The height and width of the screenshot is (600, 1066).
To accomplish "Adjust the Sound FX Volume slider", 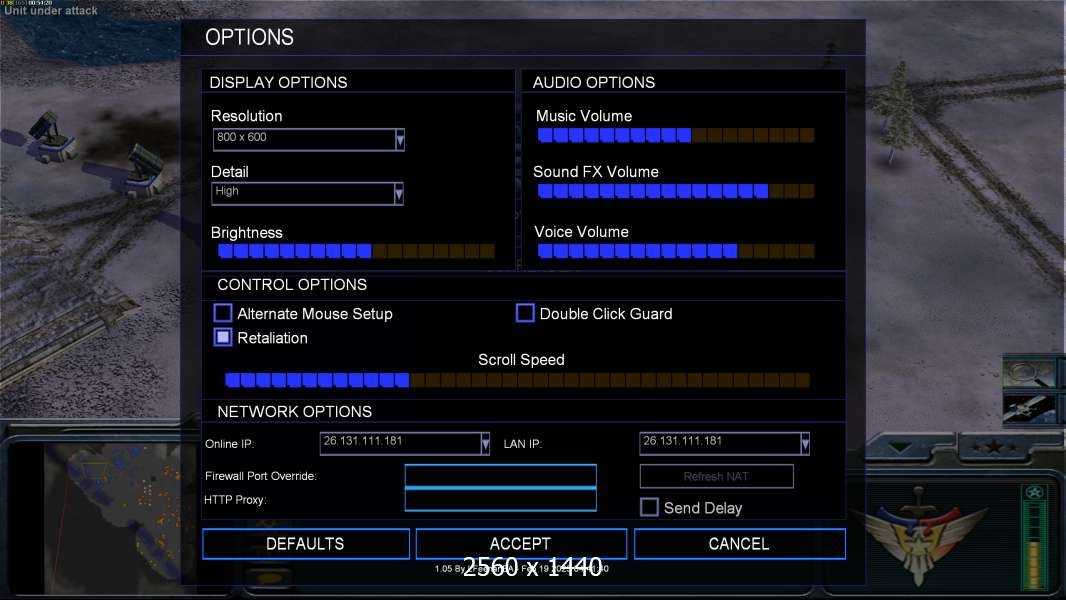I will [676, 191].
